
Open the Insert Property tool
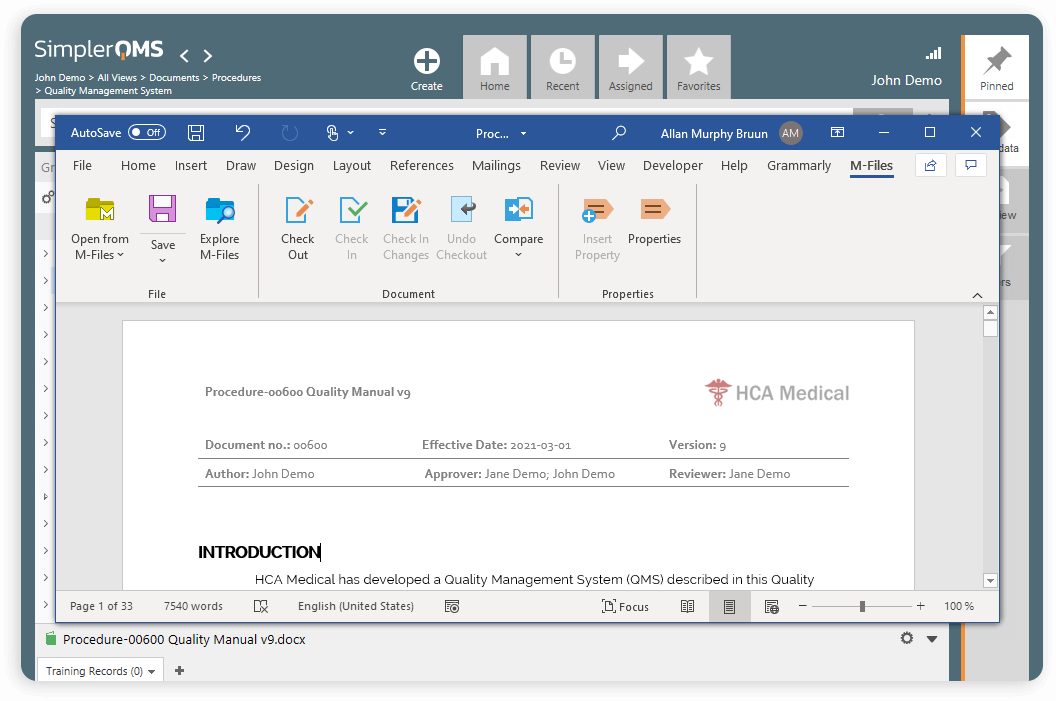(596, 228)
